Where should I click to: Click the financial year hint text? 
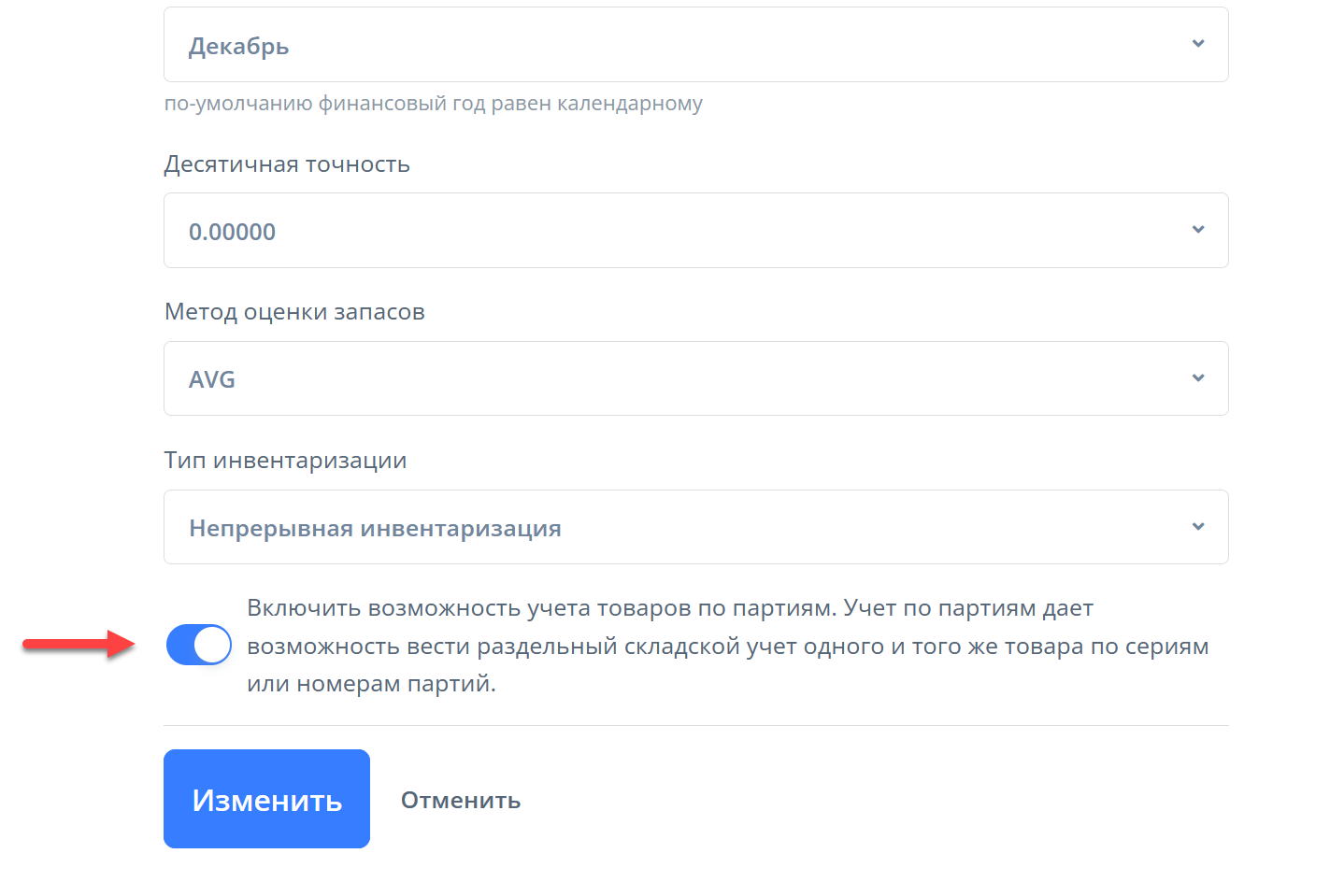(433, 104)
